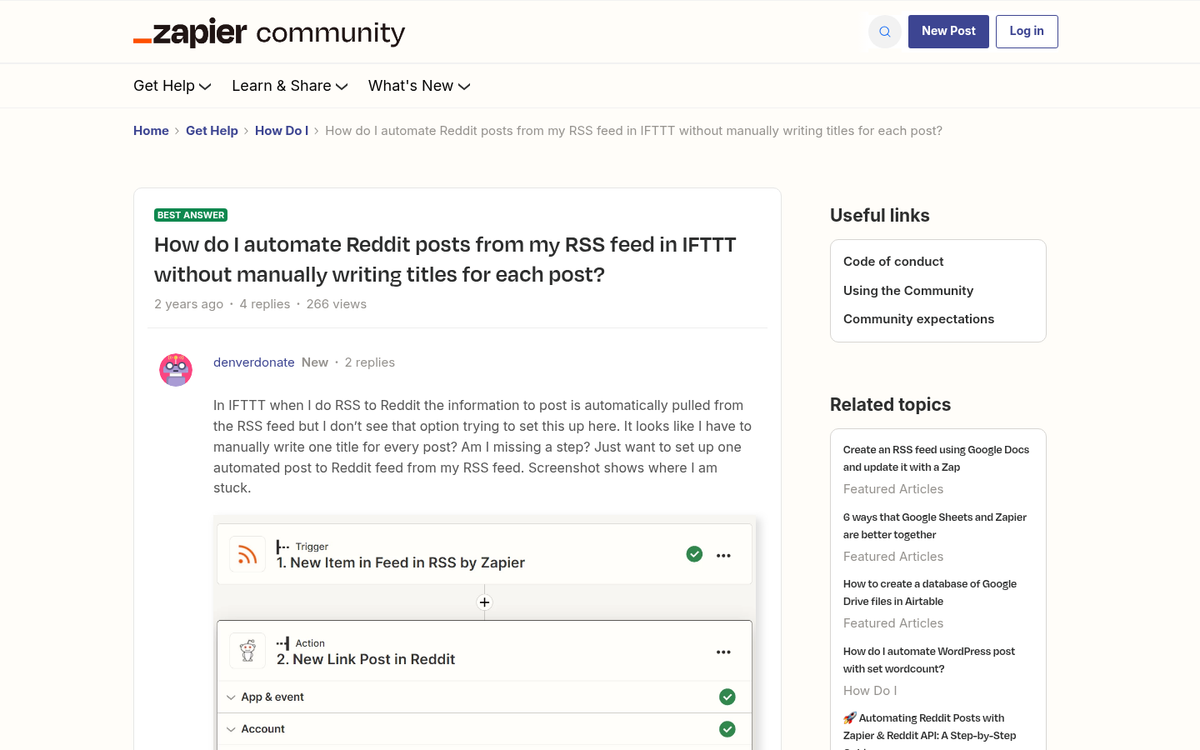Open the Learn & Share menu

(288, 86)
